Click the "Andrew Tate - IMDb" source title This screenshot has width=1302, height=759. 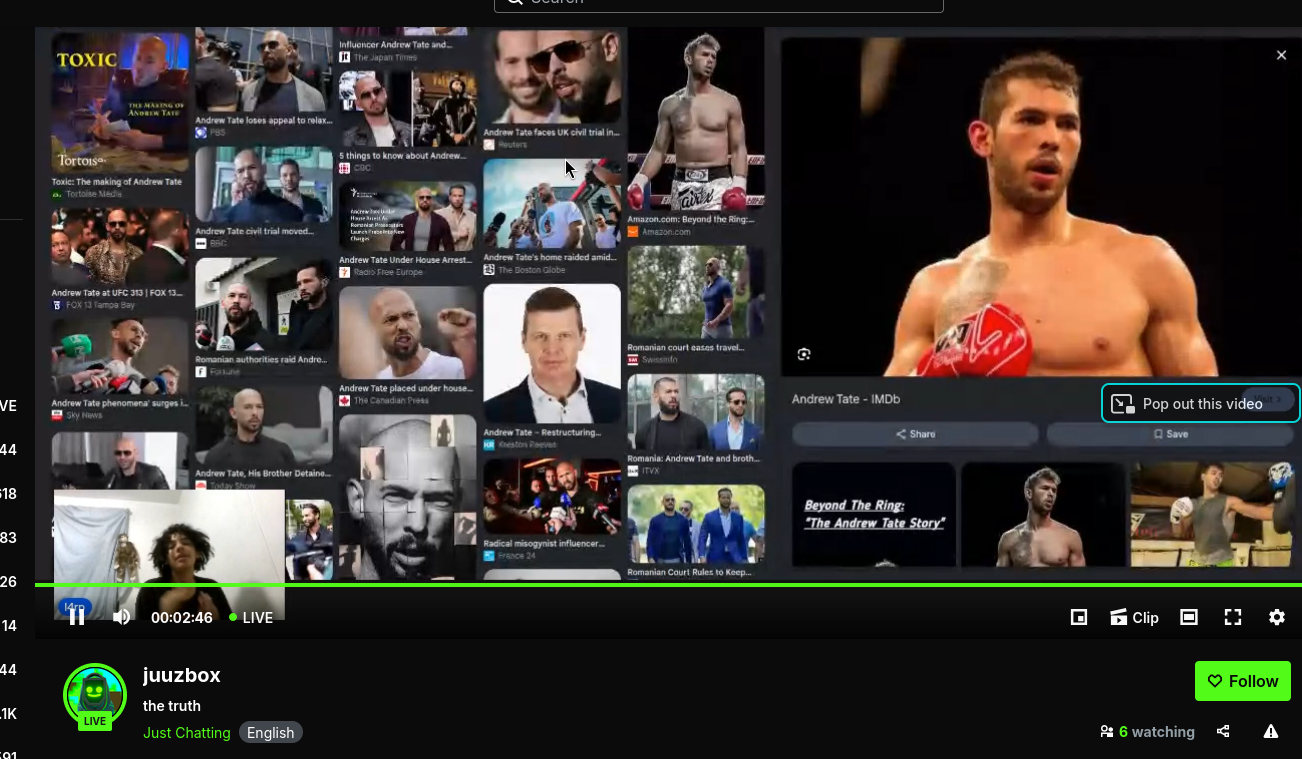coord(846,399)
